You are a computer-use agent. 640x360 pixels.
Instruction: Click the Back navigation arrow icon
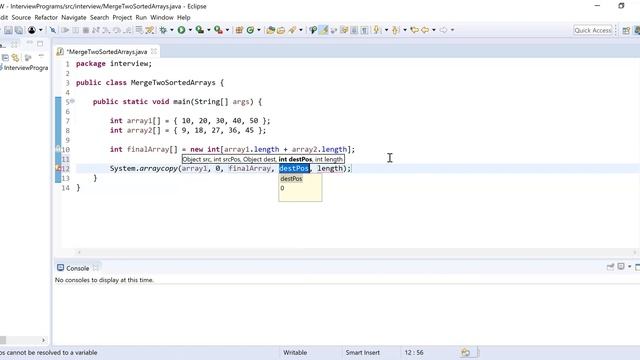tap(425, 30)
